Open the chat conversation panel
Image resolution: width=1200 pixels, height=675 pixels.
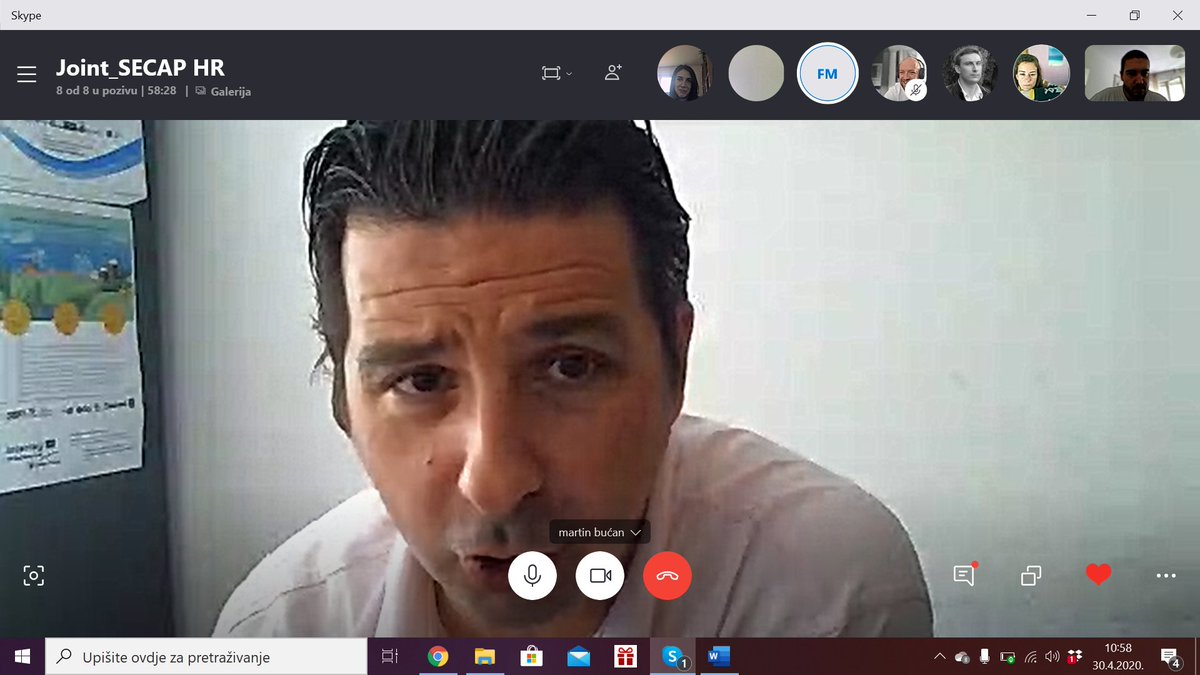964,575
